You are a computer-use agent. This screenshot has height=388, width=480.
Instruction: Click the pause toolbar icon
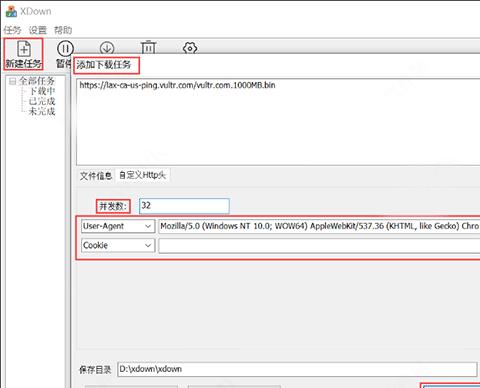(65, 49)
